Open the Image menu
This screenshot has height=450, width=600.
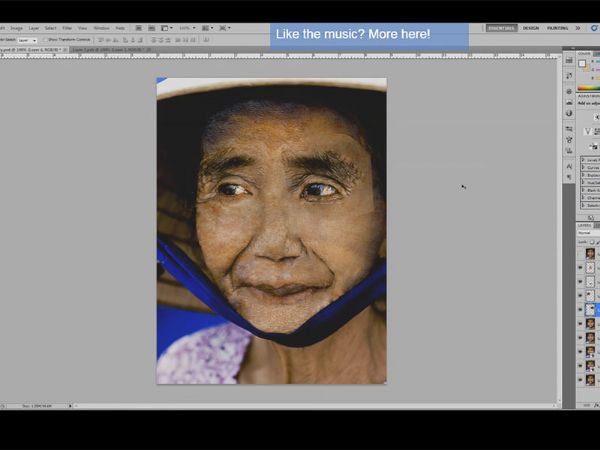[x=16, y=28]
